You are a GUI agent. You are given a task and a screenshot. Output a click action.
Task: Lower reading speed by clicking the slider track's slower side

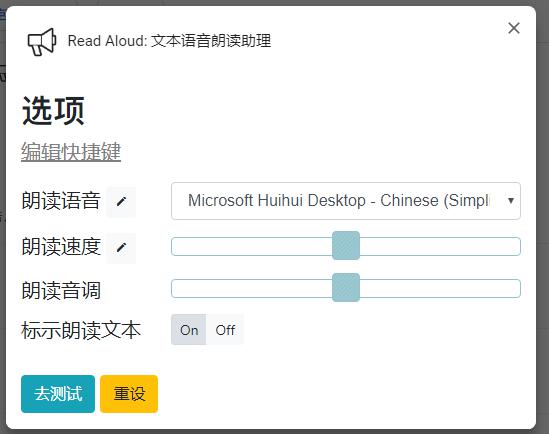[251, 246]
